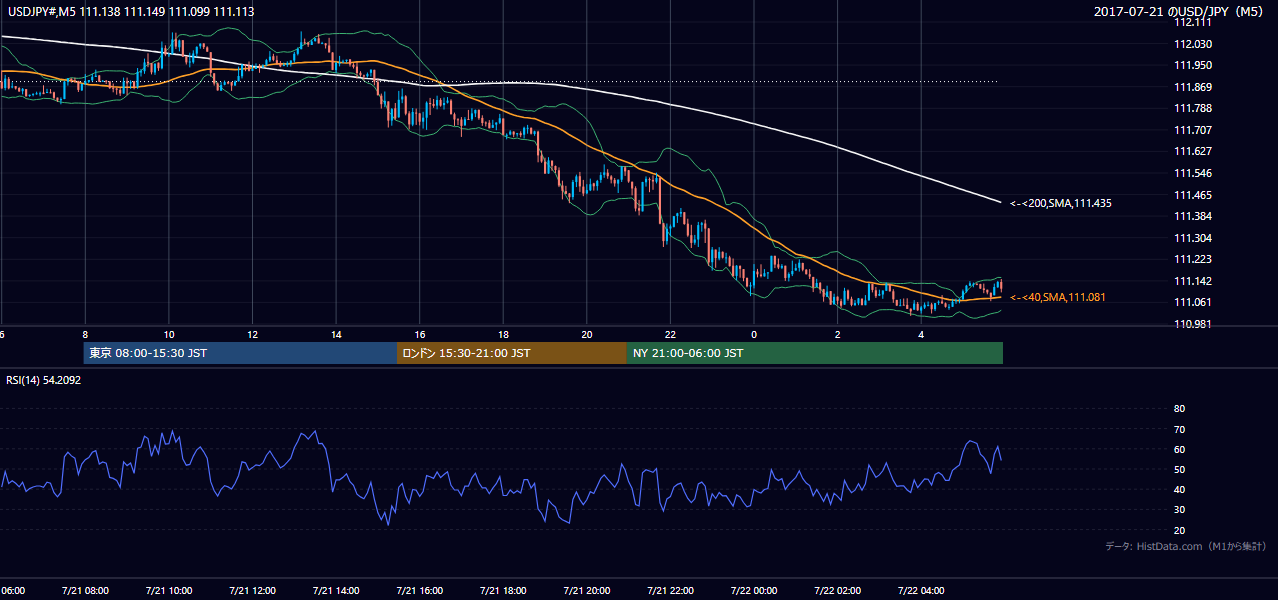Click hour tick 18 under price chart

point(503,335)
